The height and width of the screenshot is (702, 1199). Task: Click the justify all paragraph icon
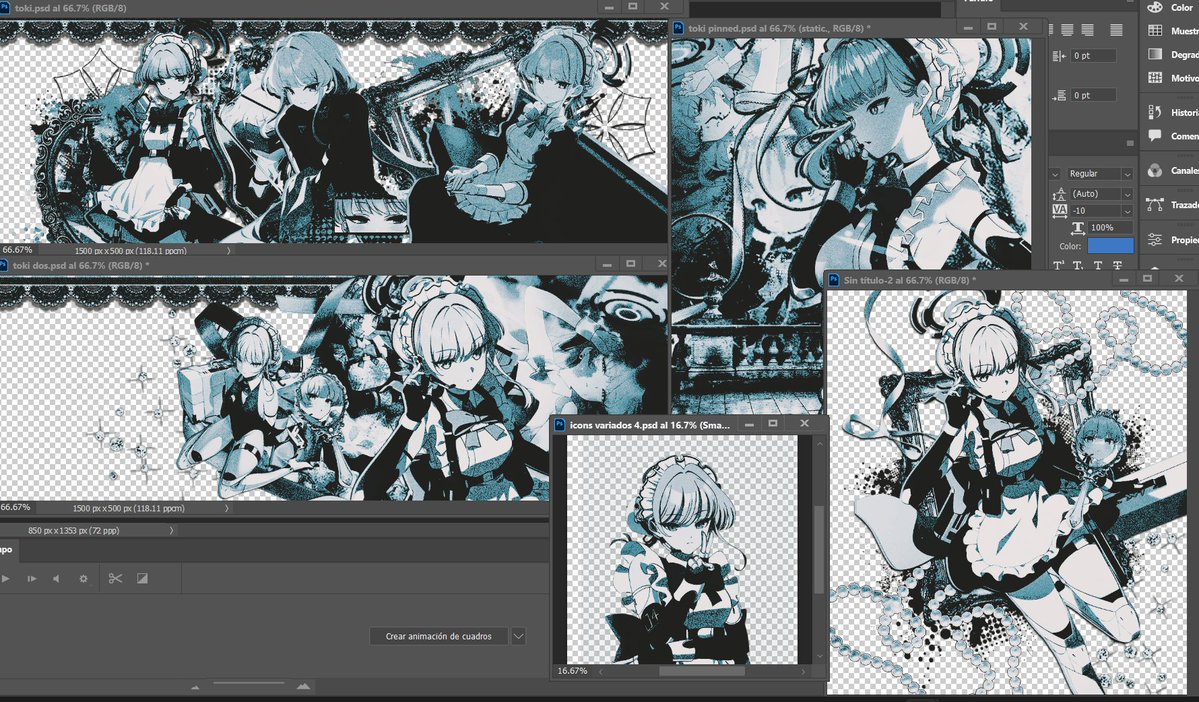point(1116,30)
